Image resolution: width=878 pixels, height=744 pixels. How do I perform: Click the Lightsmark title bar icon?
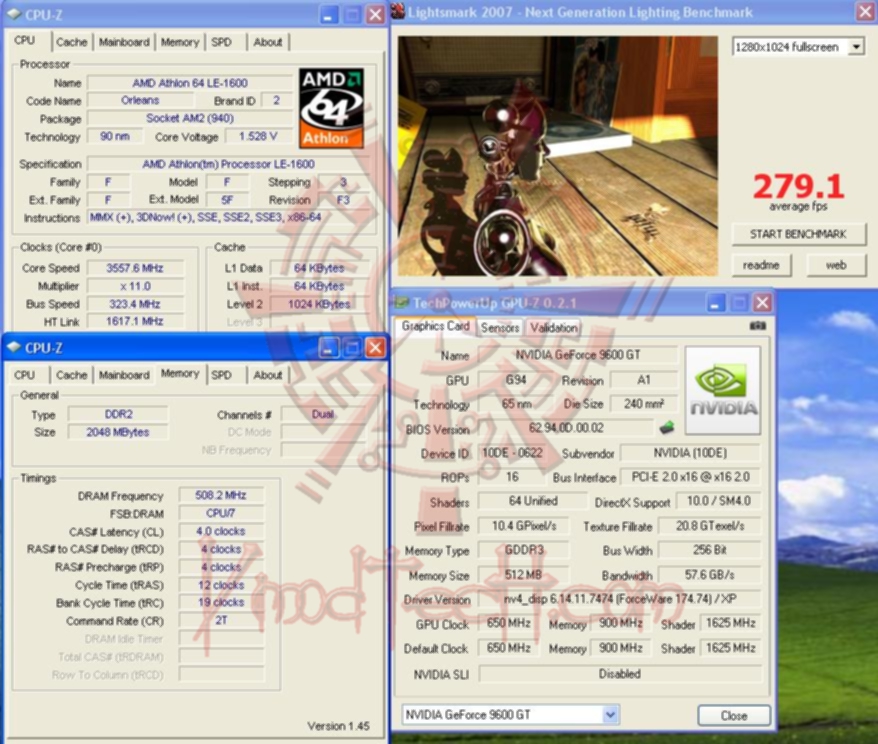(398, 11)
